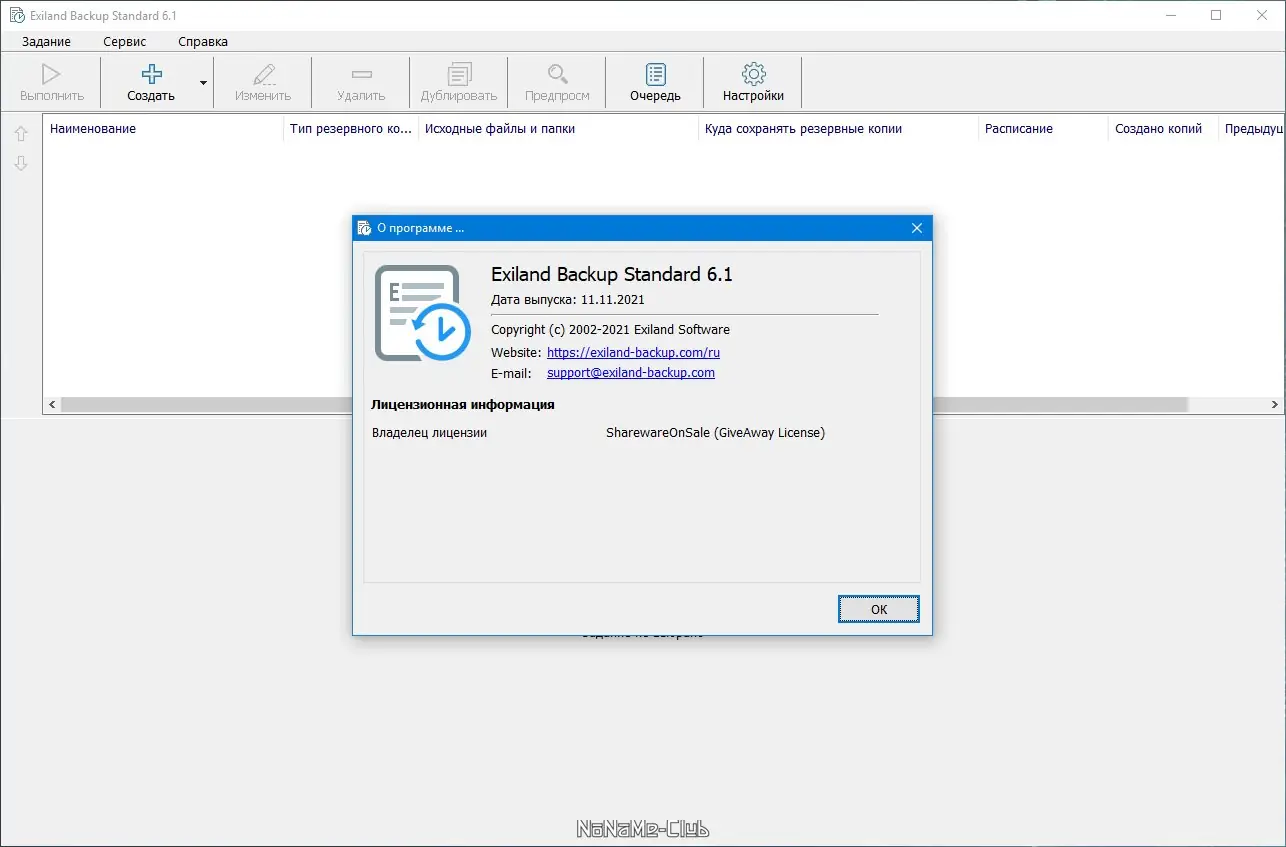Maximize the Exiland Backup window
The width and height of the screenshot is (1286, 847).
click(x=1216, y=16)
